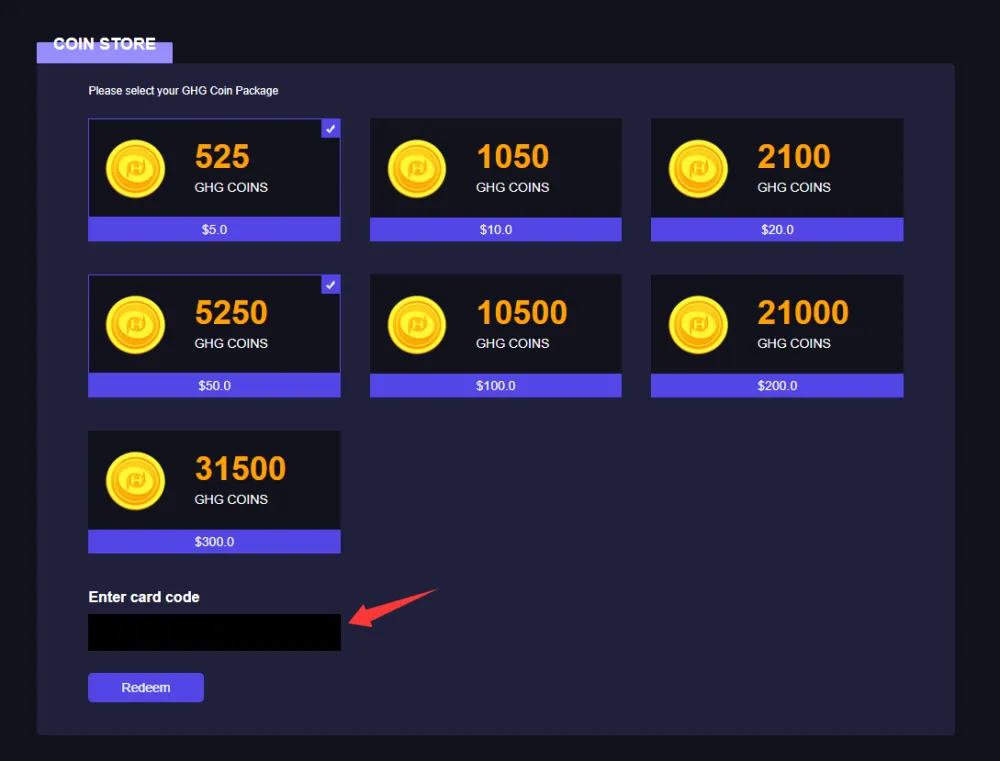Click the $5.0 price bar
Screen dimensions: 1000x761
214,230
